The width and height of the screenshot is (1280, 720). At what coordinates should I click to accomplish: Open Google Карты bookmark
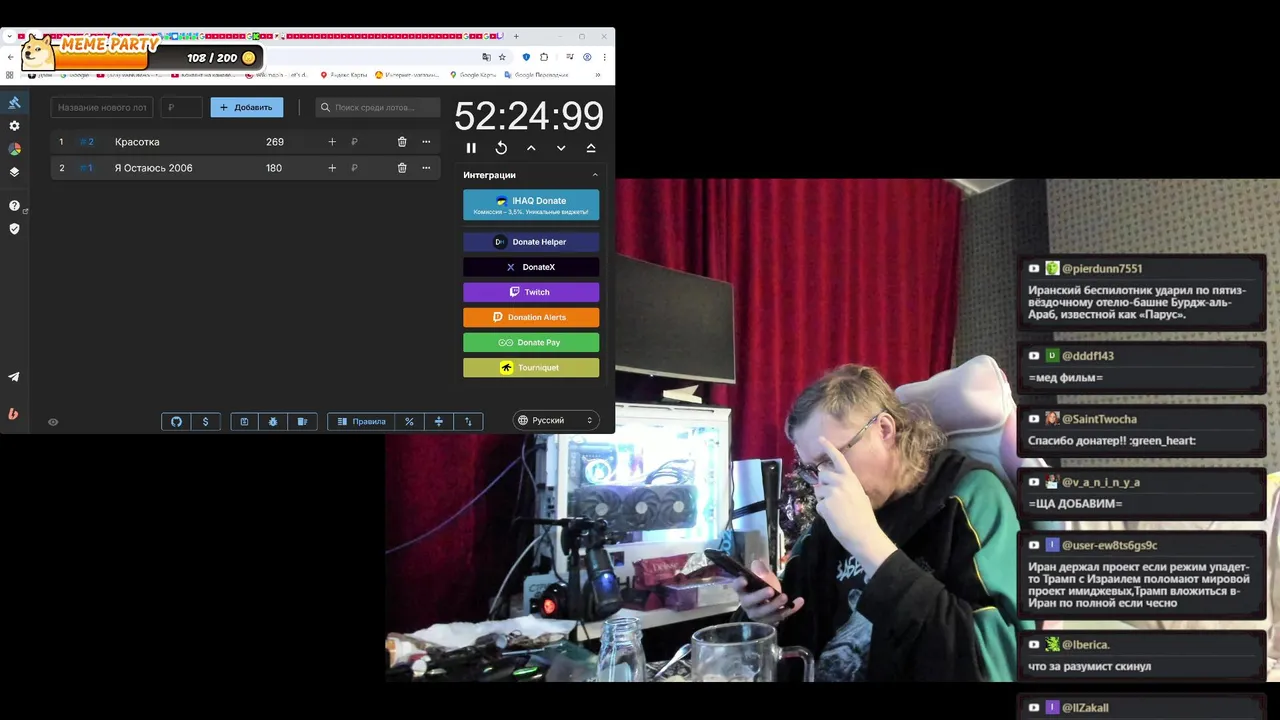tap(473, 75)
